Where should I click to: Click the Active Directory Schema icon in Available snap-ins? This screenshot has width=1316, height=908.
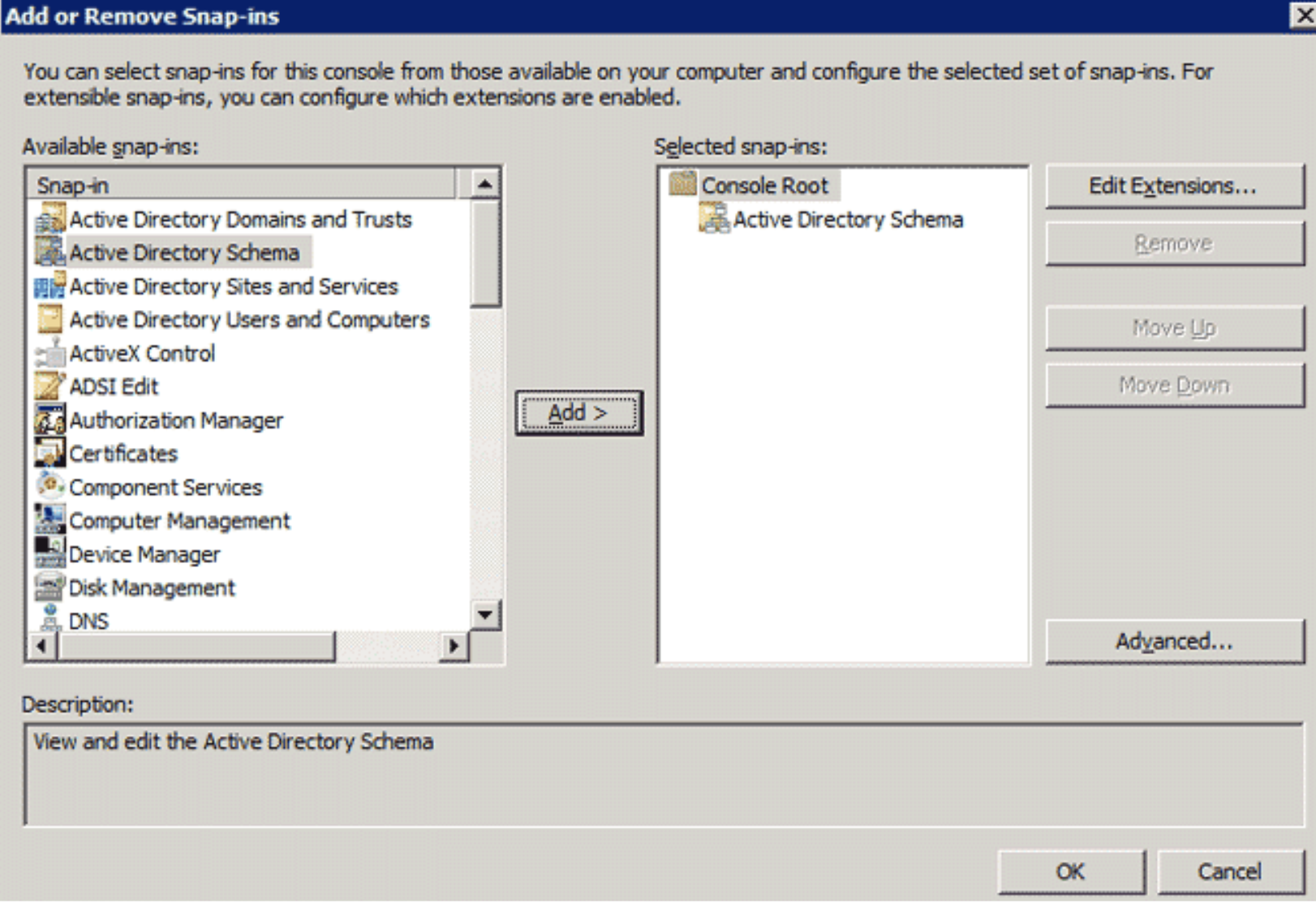pos(50,252)
